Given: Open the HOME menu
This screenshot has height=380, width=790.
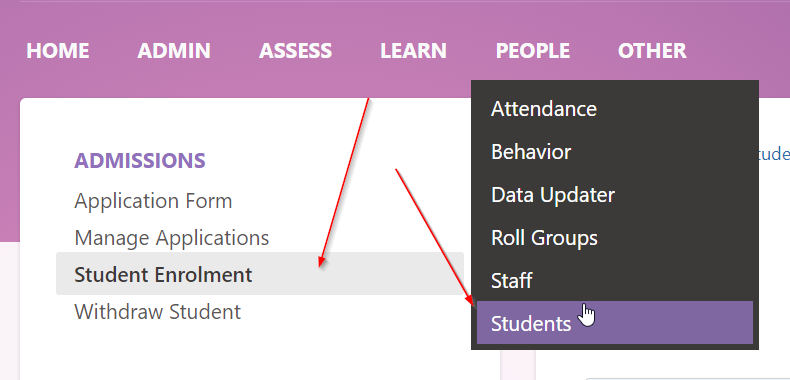Looking at the screenshot, I should click(x=57, y=51).
